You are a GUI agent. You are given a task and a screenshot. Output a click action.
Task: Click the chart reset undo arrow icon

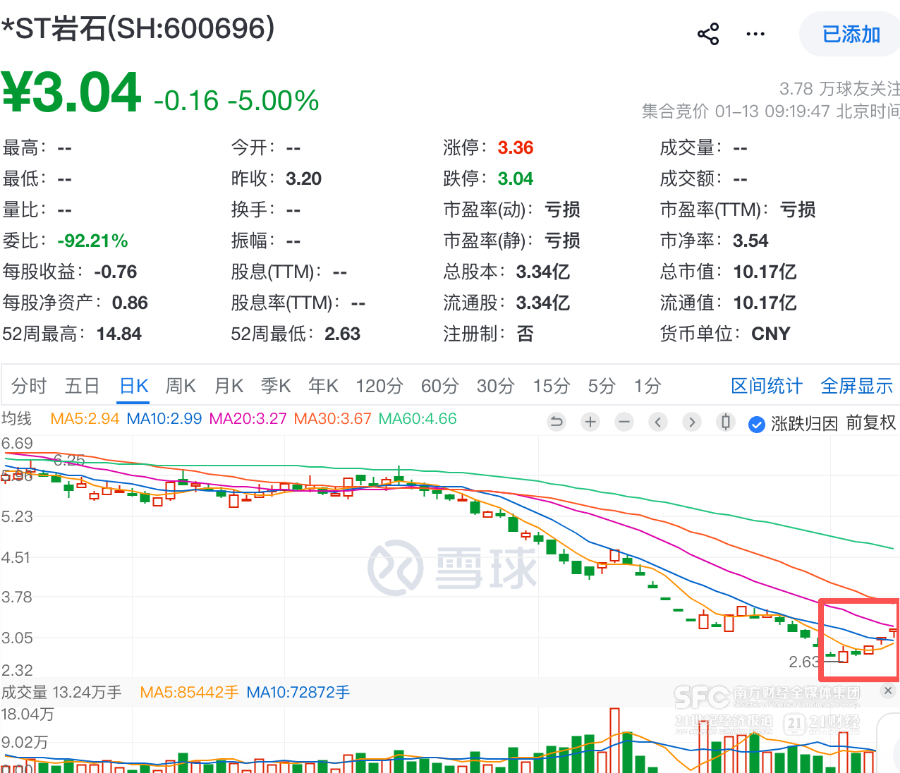[x=557, y=422]
